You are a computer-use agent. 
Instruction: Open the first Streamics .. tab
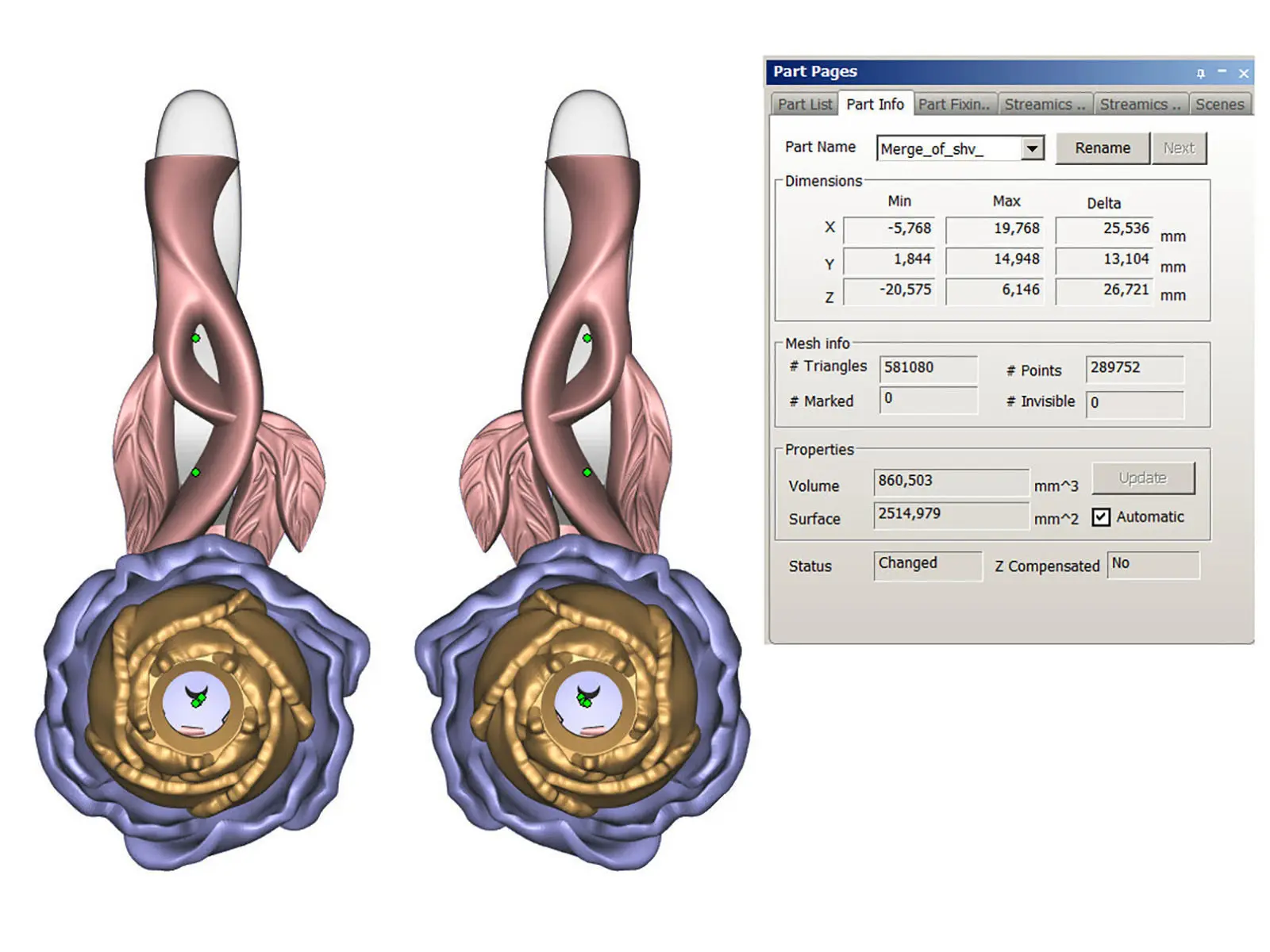click(1044, 105)
